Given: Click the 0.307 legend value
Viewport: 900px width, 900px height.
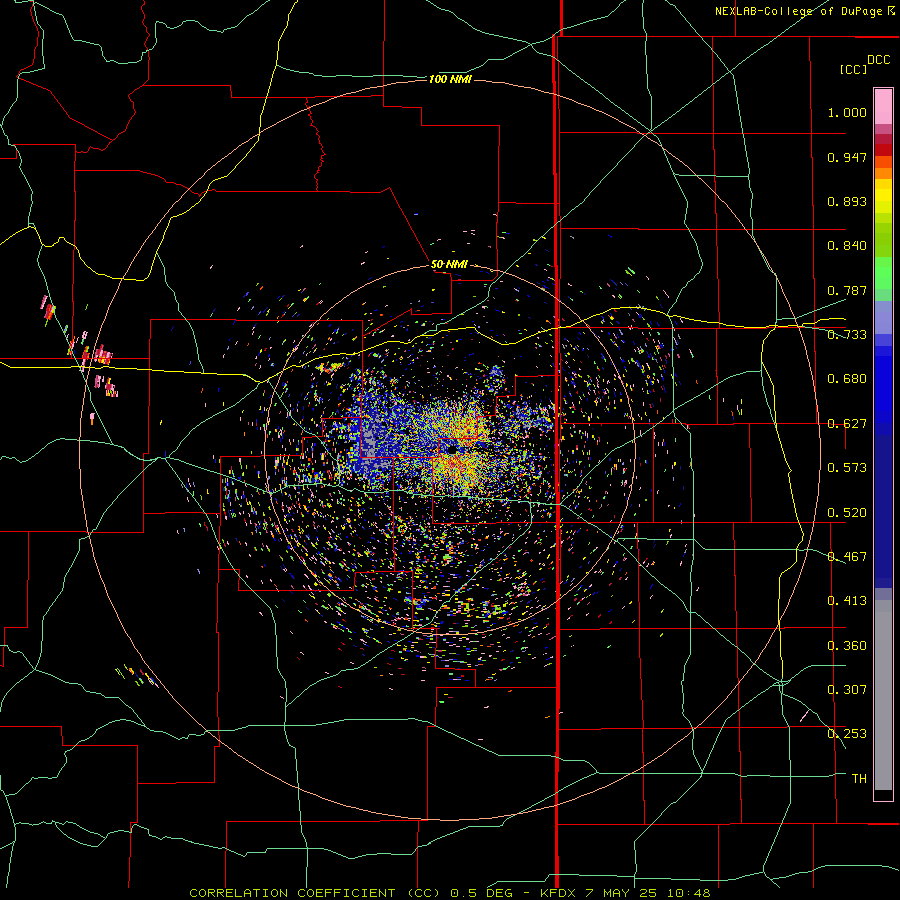Looking at the screenshot, I should point(847,690).
